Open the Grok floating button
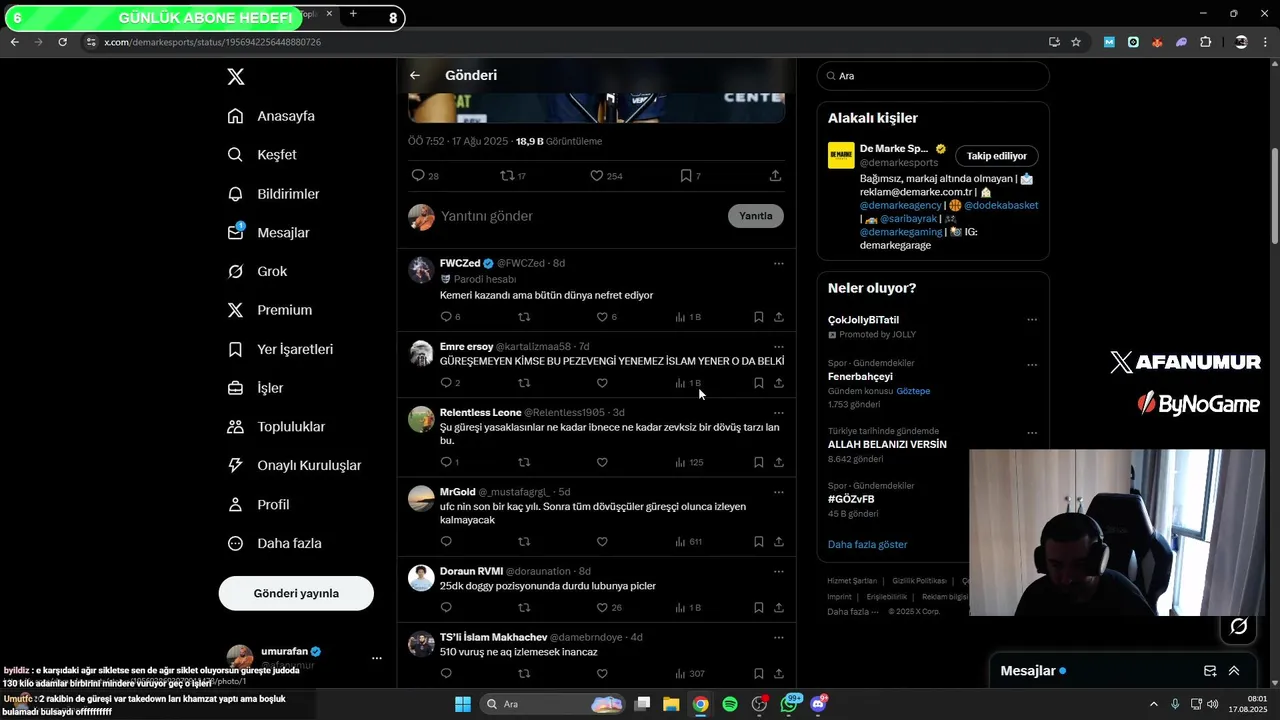 [x=1238, y=626]
